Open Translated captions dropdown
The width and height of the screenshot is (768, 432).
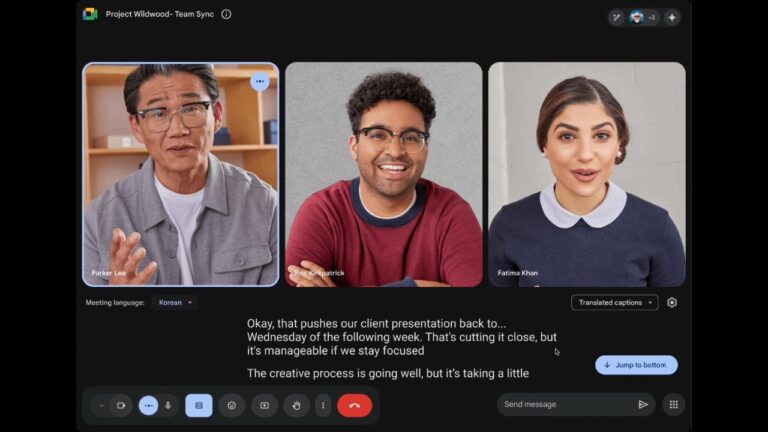pos(615,303)
